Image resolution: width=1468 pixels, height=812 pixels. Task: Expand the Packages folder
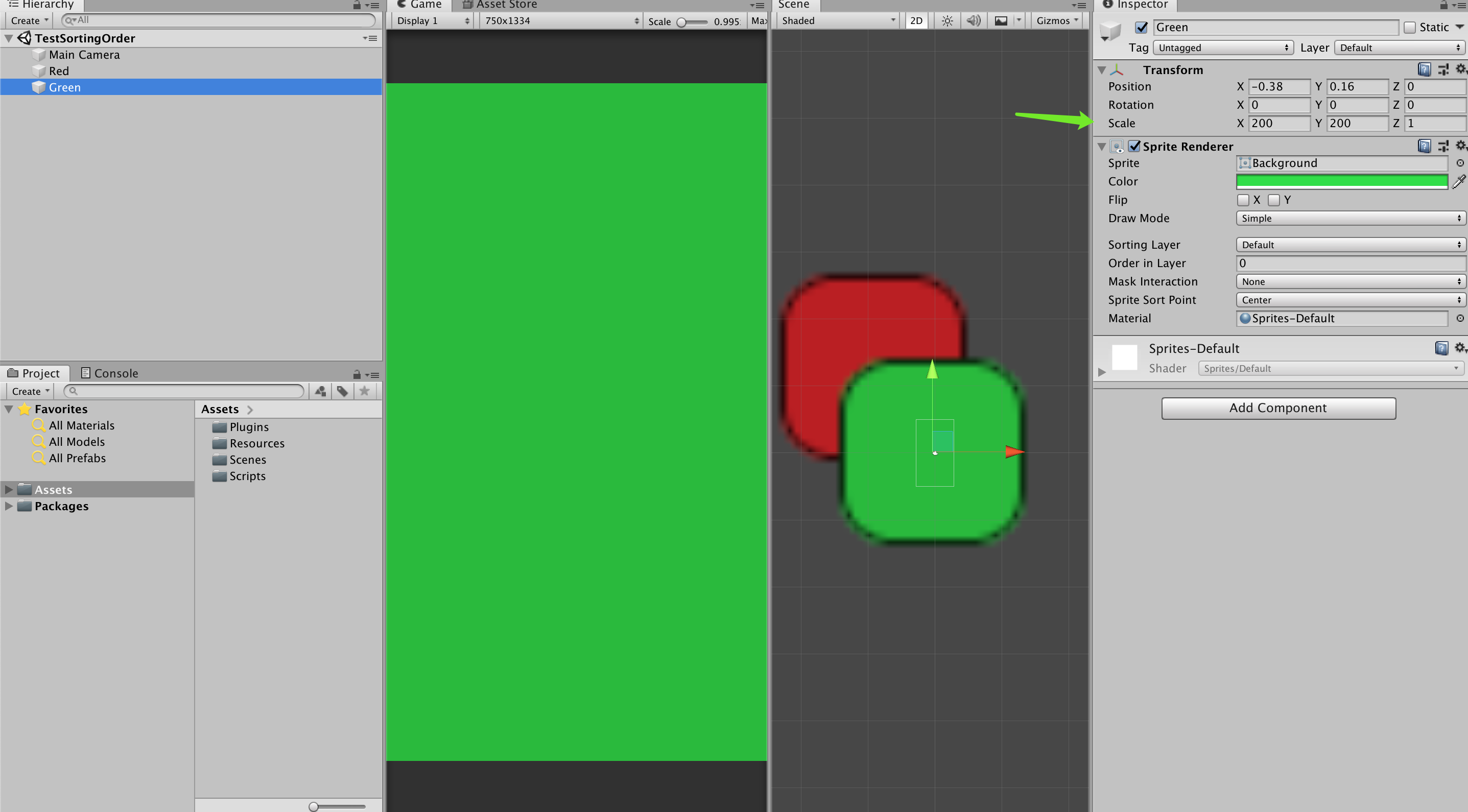pos(9,506)
